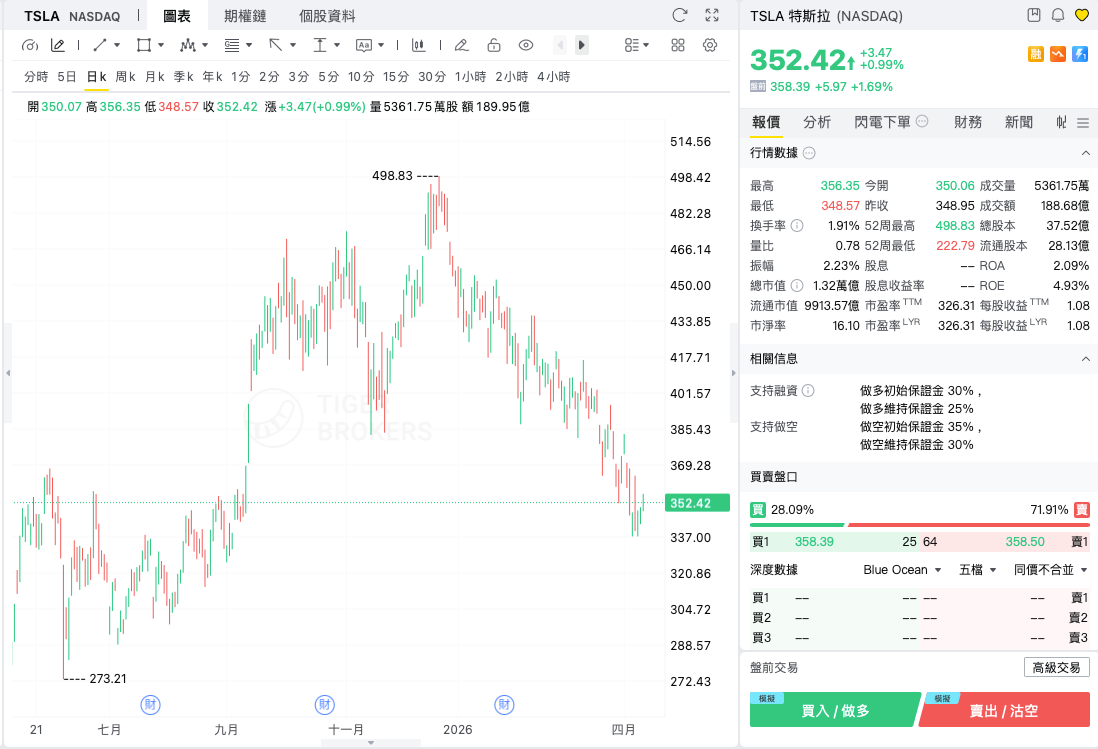Screen dimensions: 1098x749
Task: Select the text annotation tool
Action: pyautogui.click(x=363, y=46)
